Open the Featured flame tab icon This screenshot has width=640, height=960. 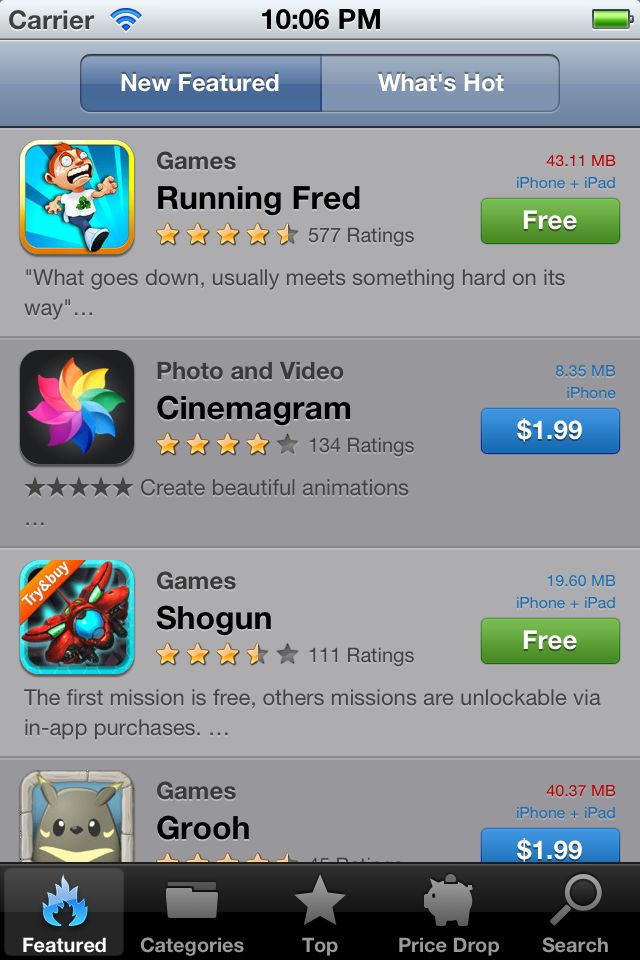tap(64, 901)
